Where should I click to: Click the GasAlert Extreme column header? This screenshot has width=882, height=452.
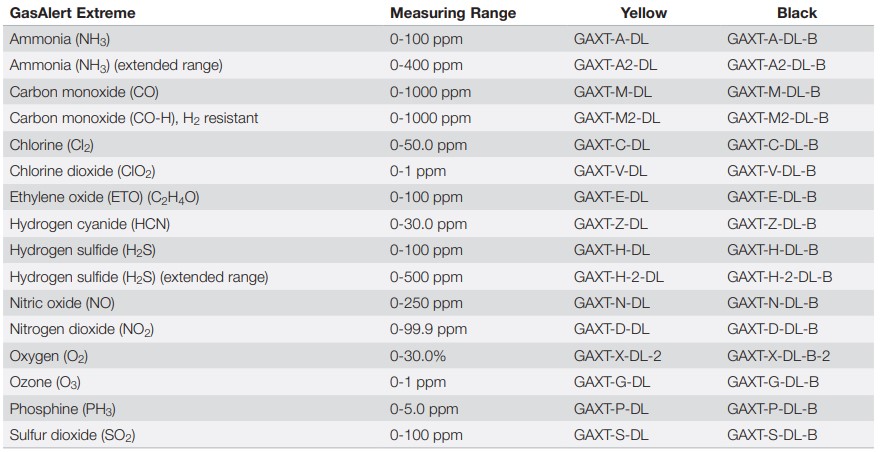point(72,13)
